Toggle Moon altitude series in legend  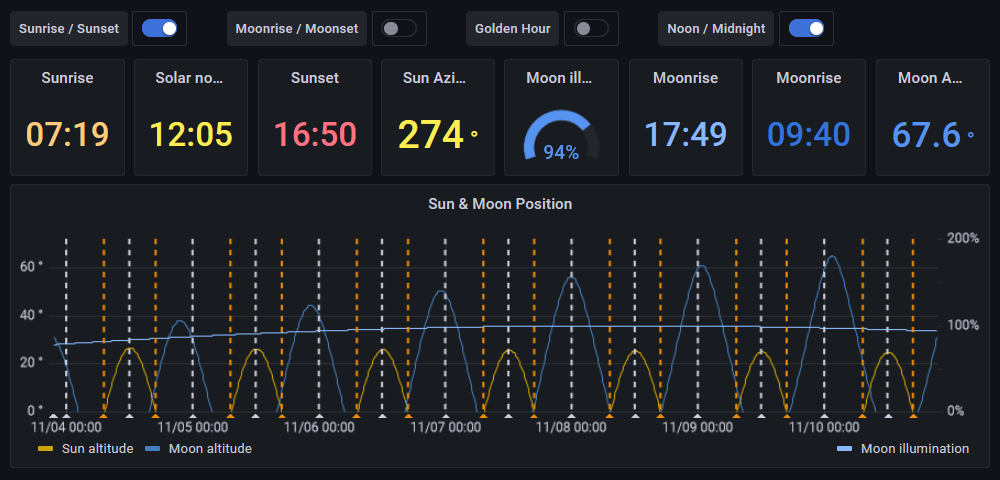pos(210,449)
